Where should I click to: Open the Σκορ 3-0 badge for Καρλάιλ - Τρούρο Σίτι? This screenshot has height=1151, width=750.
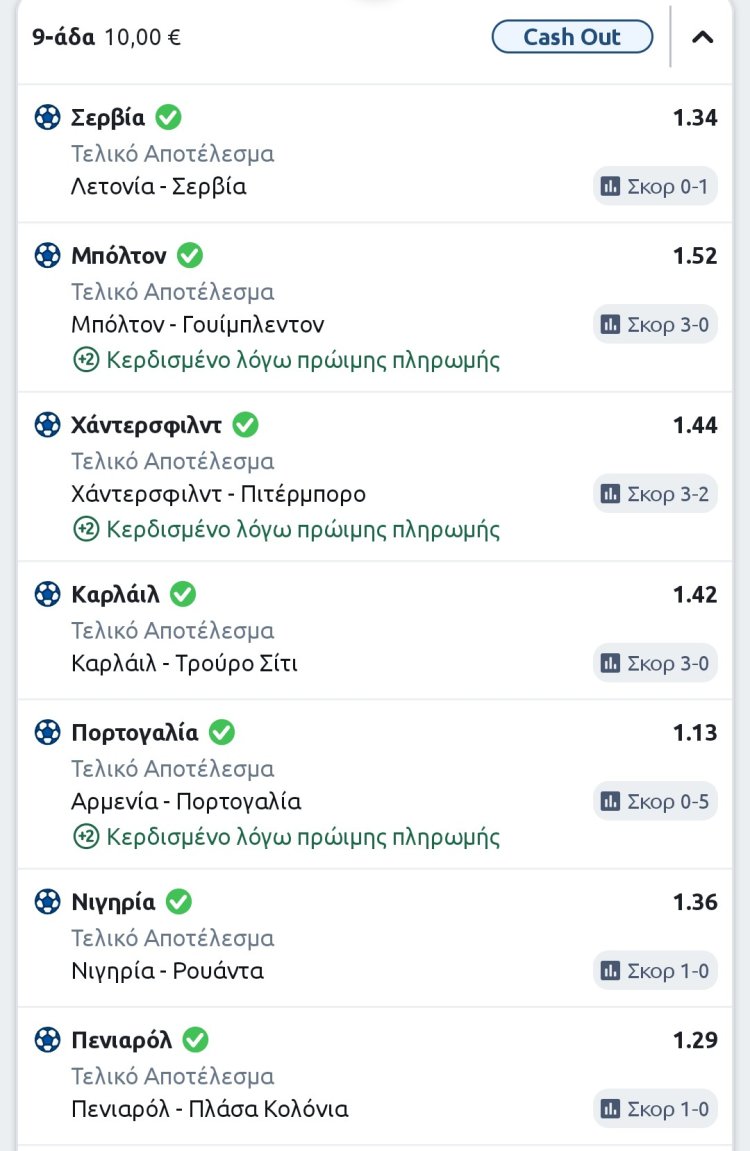tap(655, 663)
